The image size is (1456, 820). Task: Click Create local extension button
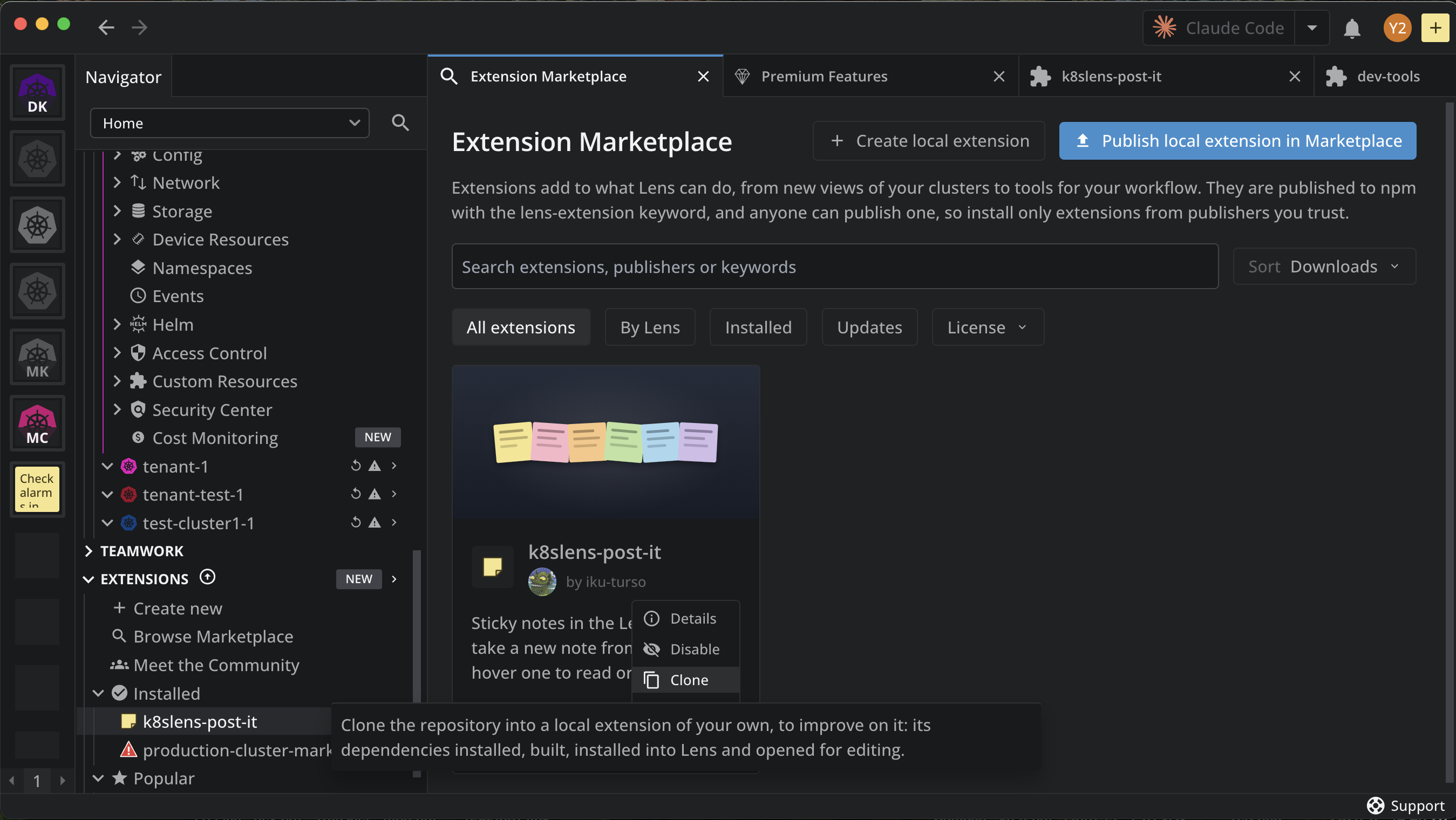[929, 141]
